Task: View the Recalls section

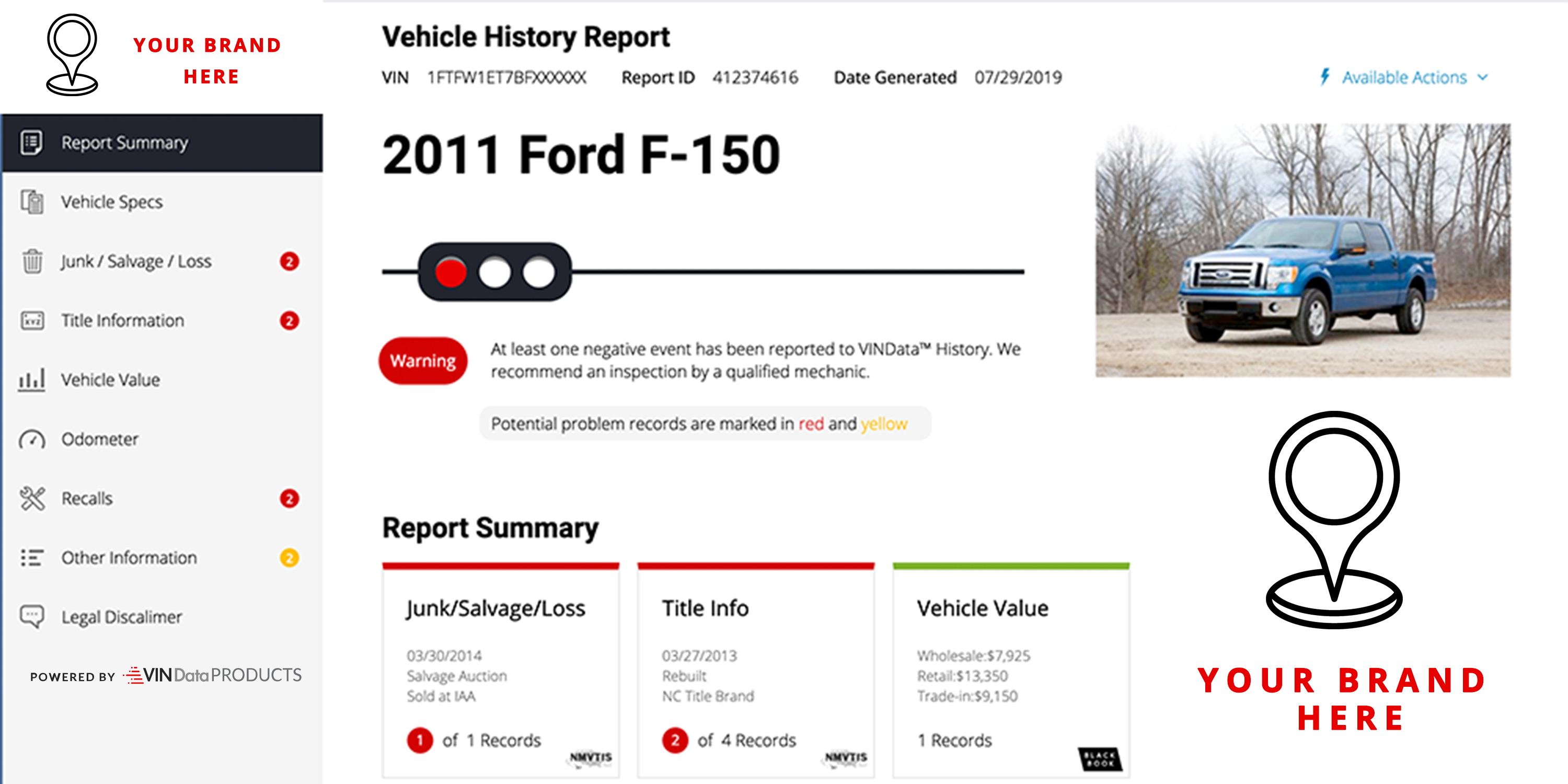Action: coord(162,499)
